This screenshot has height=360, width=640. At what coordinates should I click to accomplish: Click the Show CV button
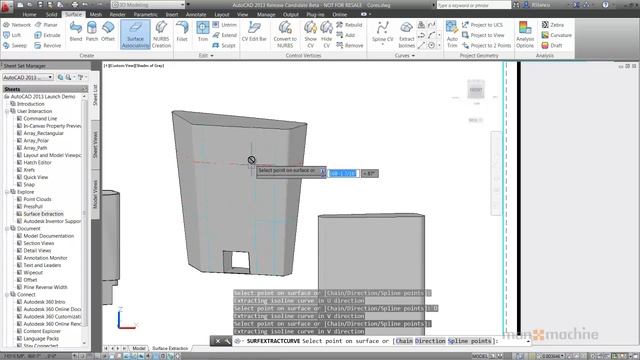tap(310, 34)
